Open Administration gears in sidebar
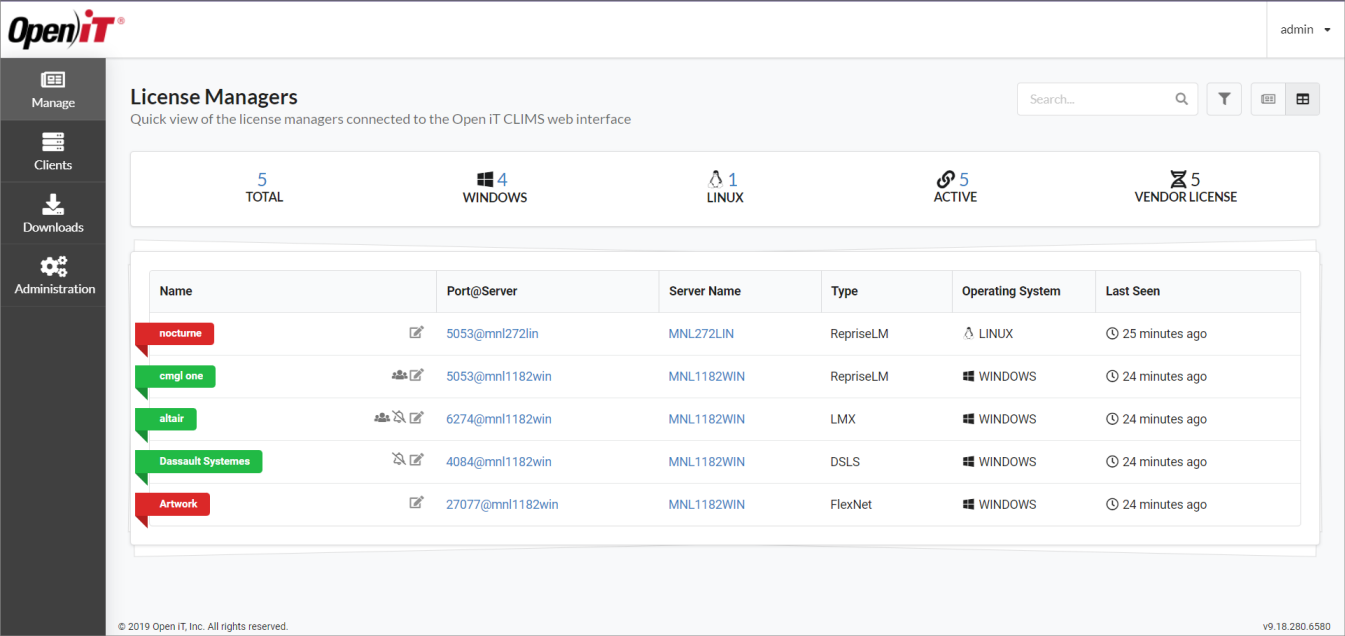The height and width of the screenshot is (636, 1345). pyautogui.click(x=53, y=276)
